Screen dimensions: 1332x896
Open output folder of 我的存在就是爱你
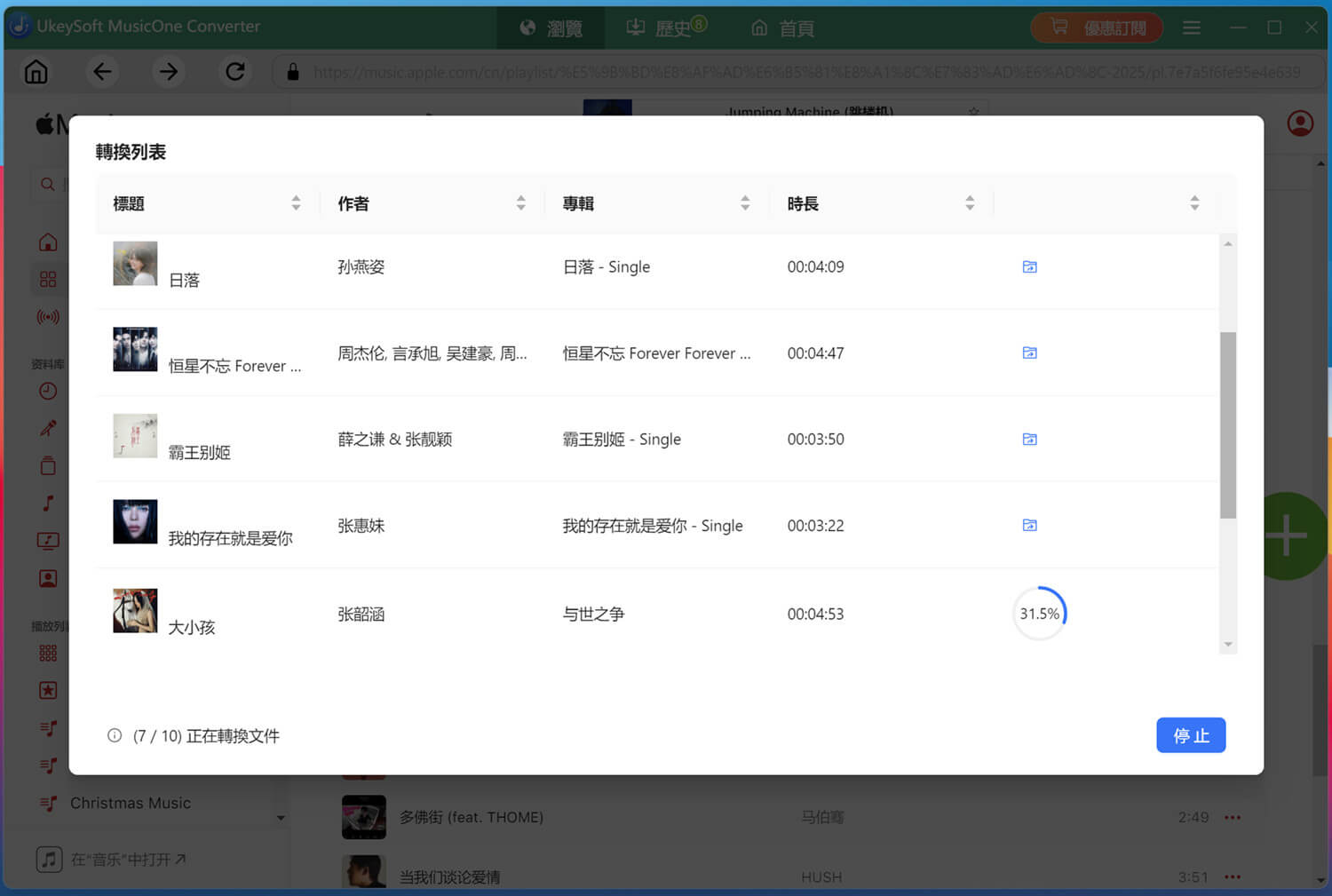click(1029, 525)
